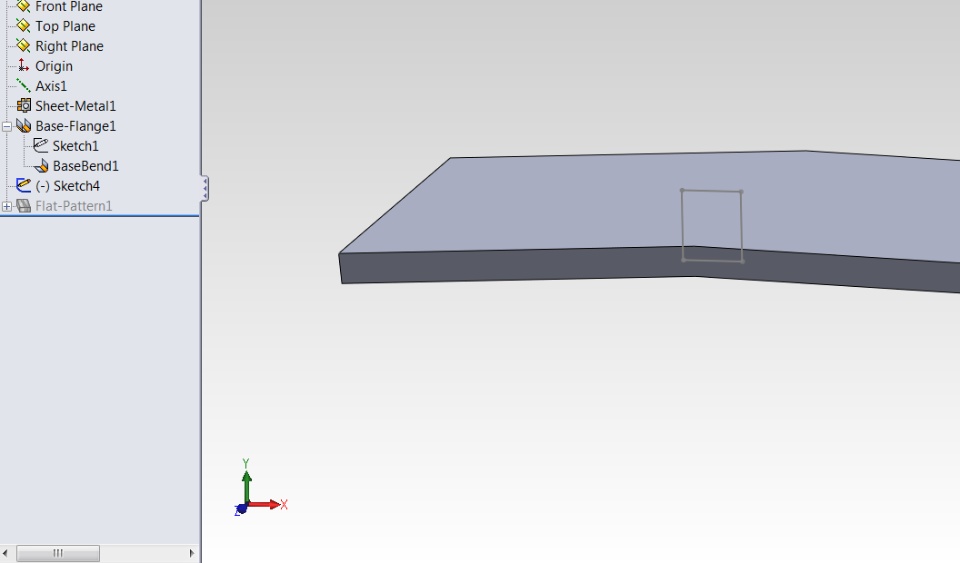Click the Top Plane icon
This screenshot has height=563, width=960.
pos(23,26)
